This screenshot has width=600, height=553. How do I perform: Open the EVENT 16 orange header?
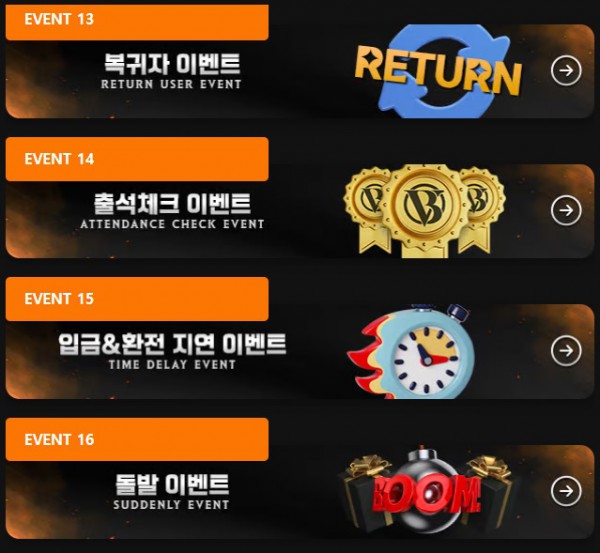pyautogui.click(x=137, y=439)
